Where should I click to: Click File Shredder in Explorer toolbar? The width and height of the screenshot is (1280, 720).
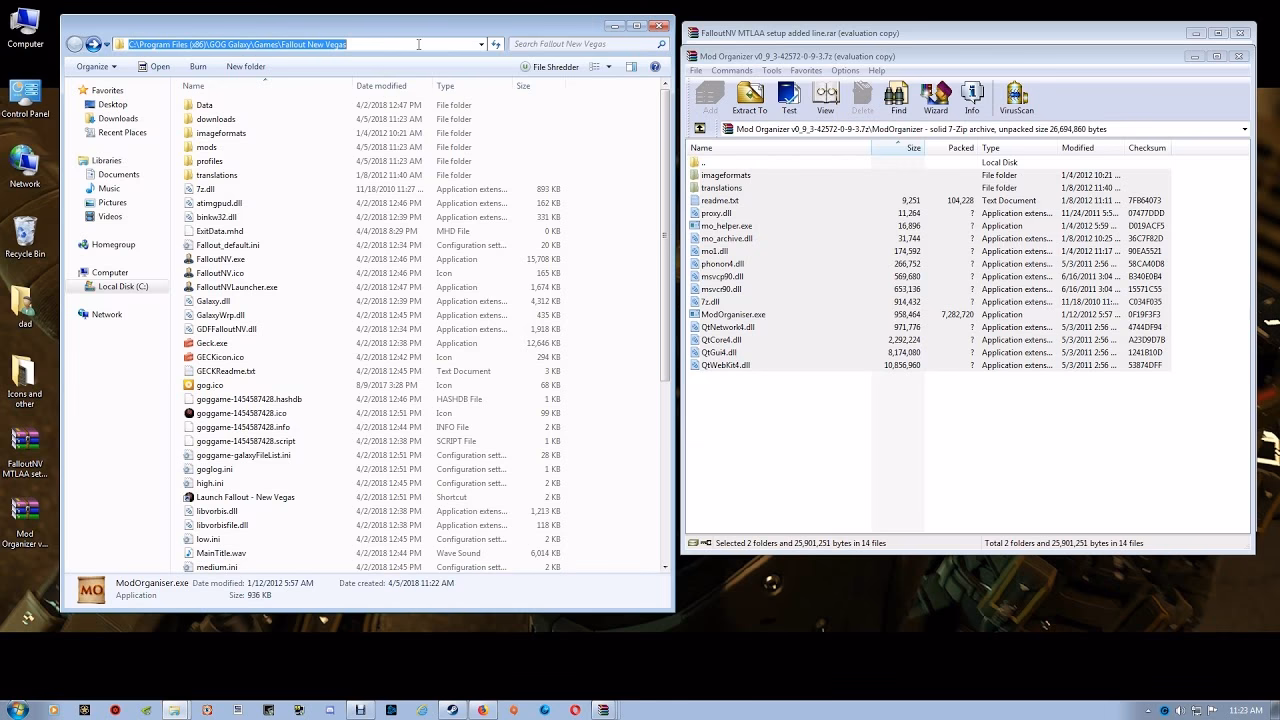pos(549,67)
